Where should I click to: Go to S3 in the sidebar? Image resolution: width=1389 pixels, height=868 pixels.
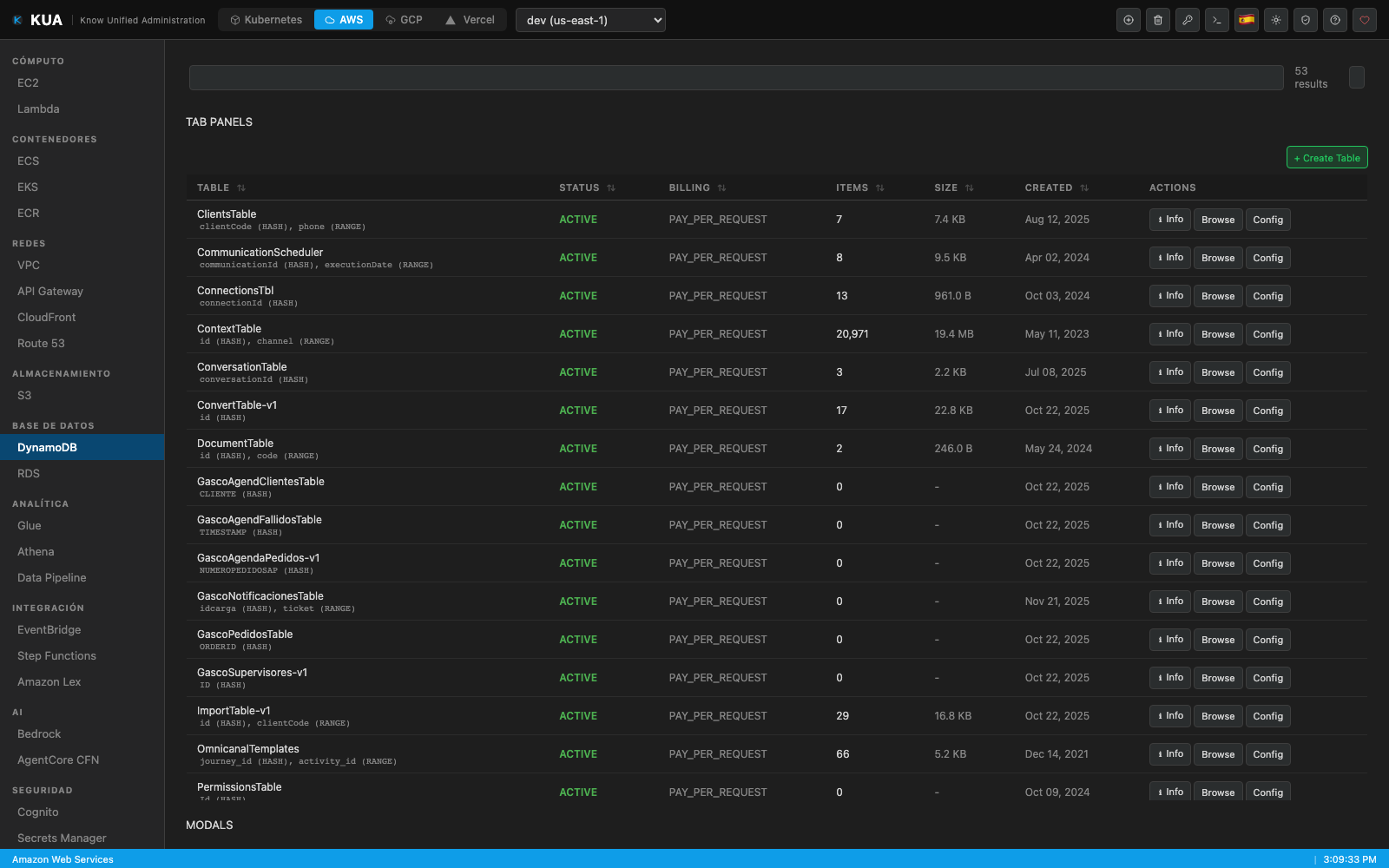tap(82, 396)
